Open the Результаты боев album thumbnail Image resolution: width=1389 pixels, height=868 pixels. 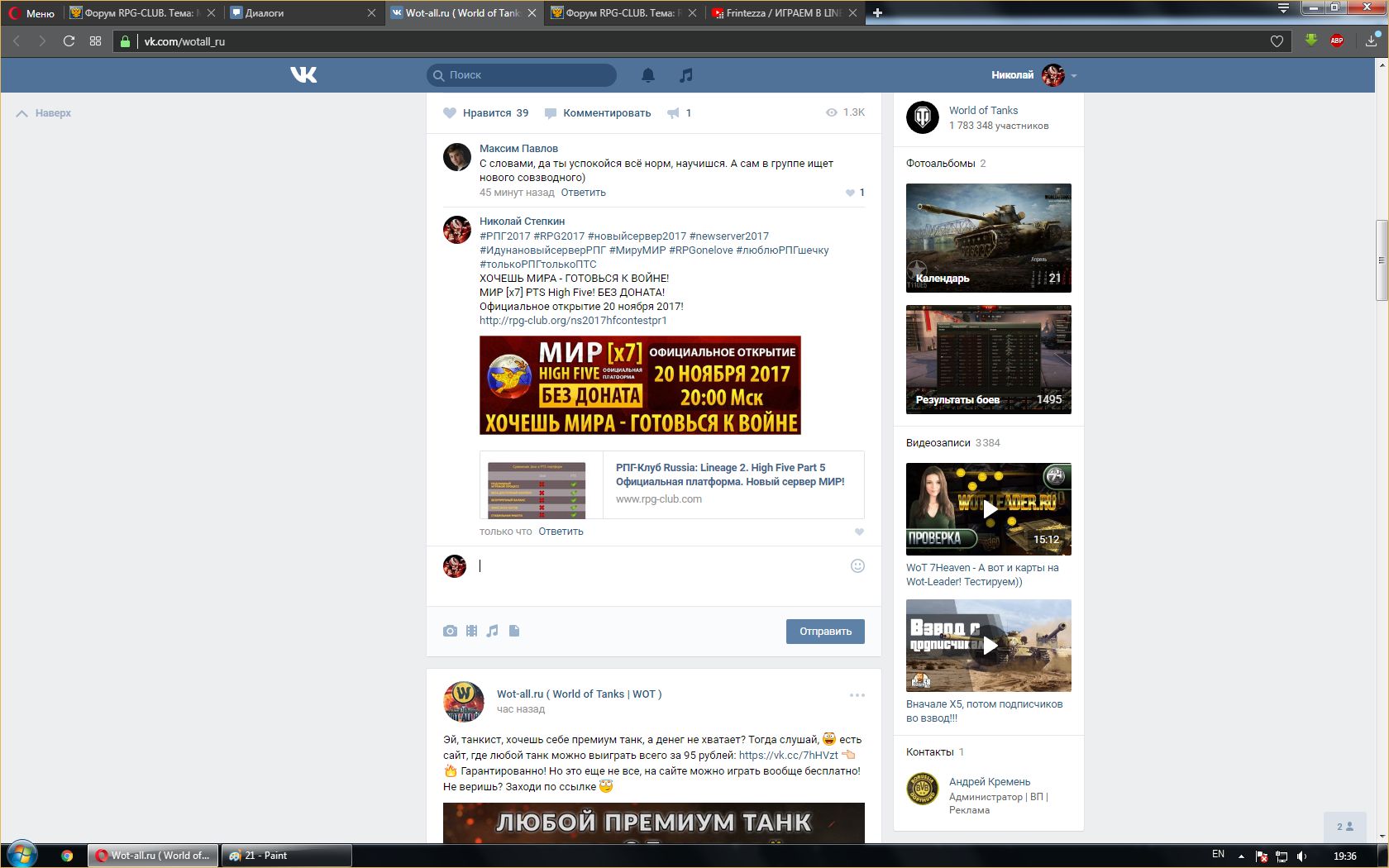(989, 360)
